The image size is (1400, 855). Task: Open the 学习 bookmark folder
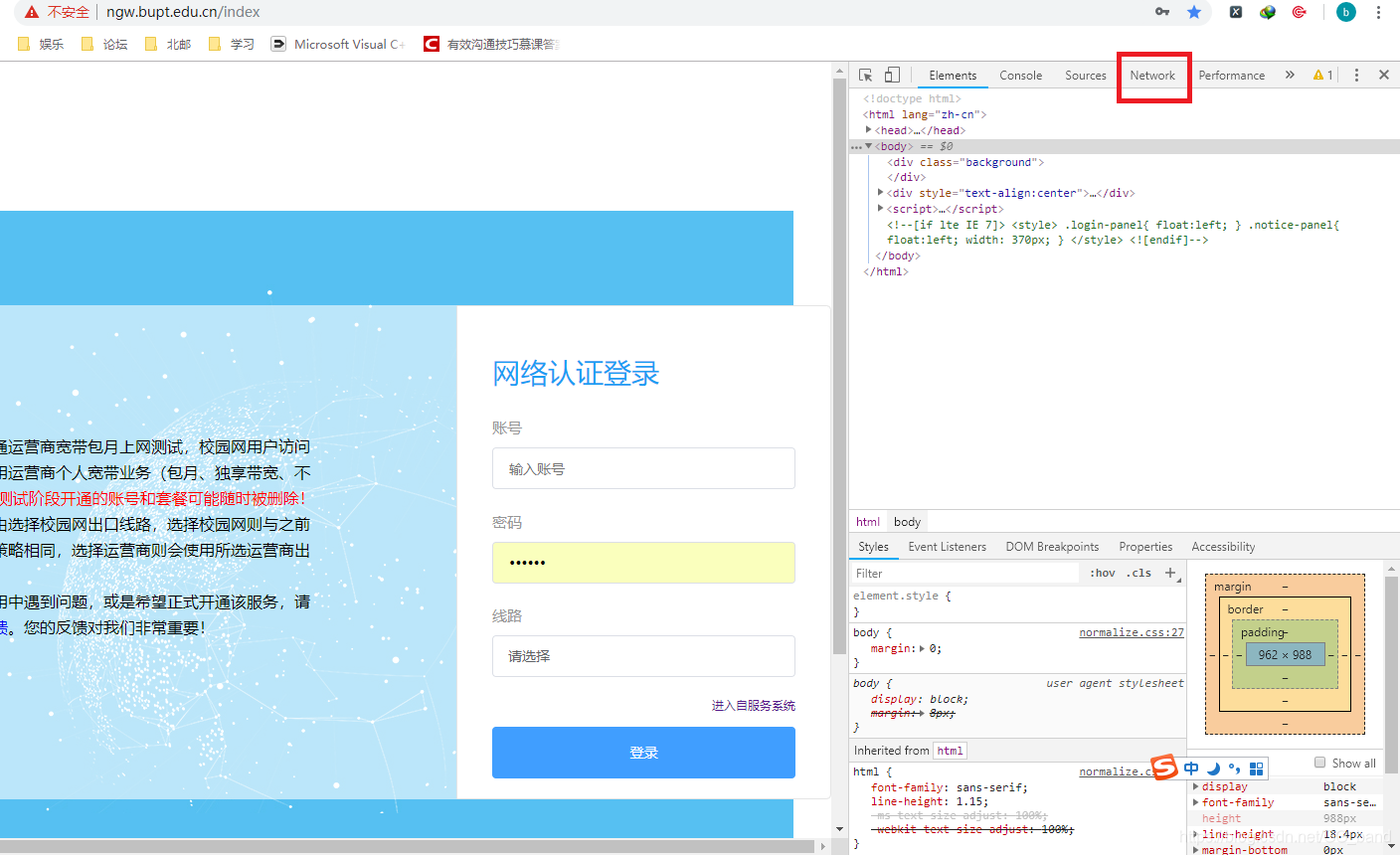(232, 44)
